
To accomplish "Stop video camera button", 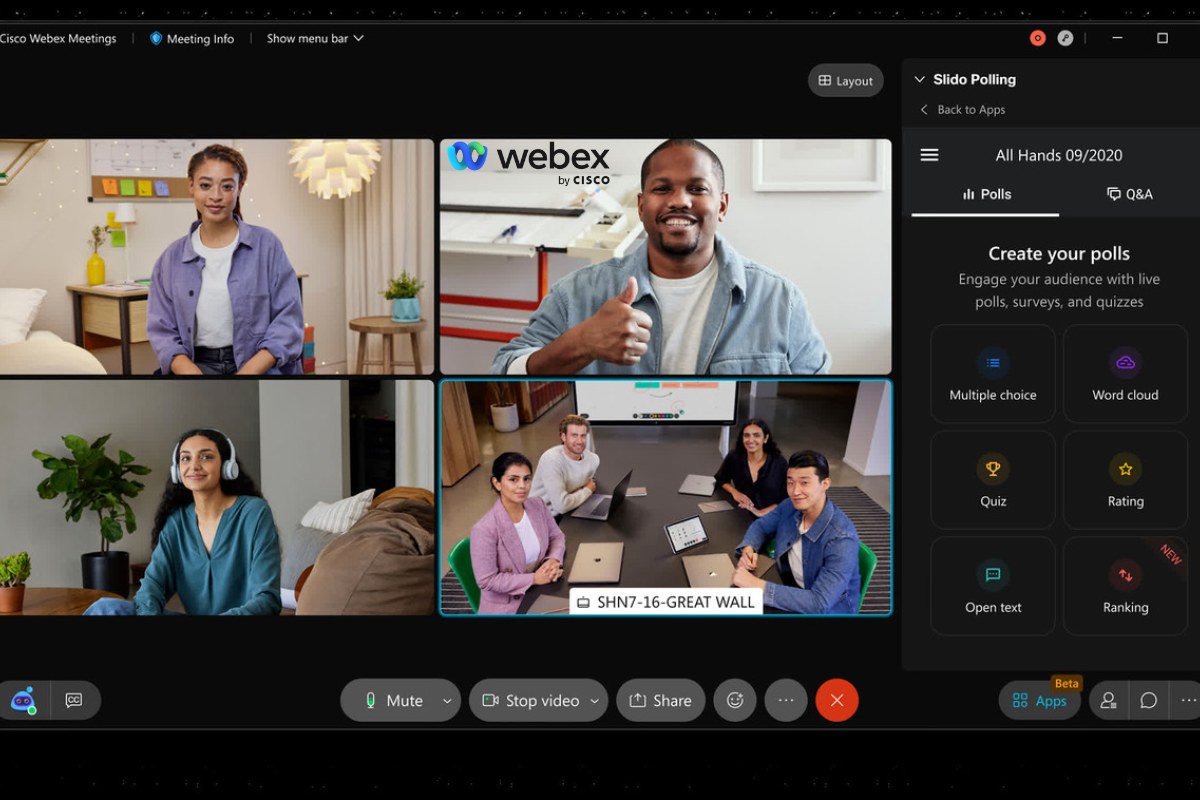I will pyautogui.click(x=530, y=701).
